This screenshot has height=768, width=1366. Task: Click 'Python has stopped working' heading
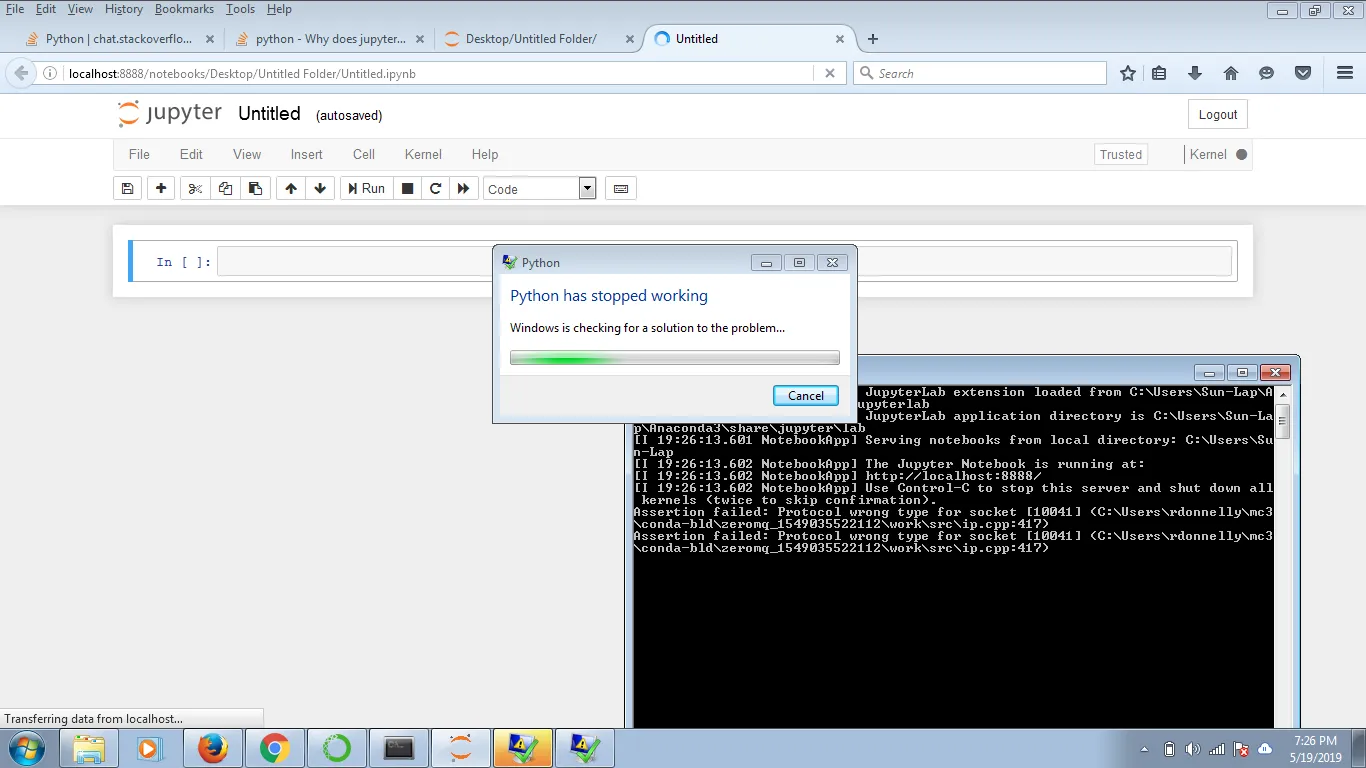[609, 296]
